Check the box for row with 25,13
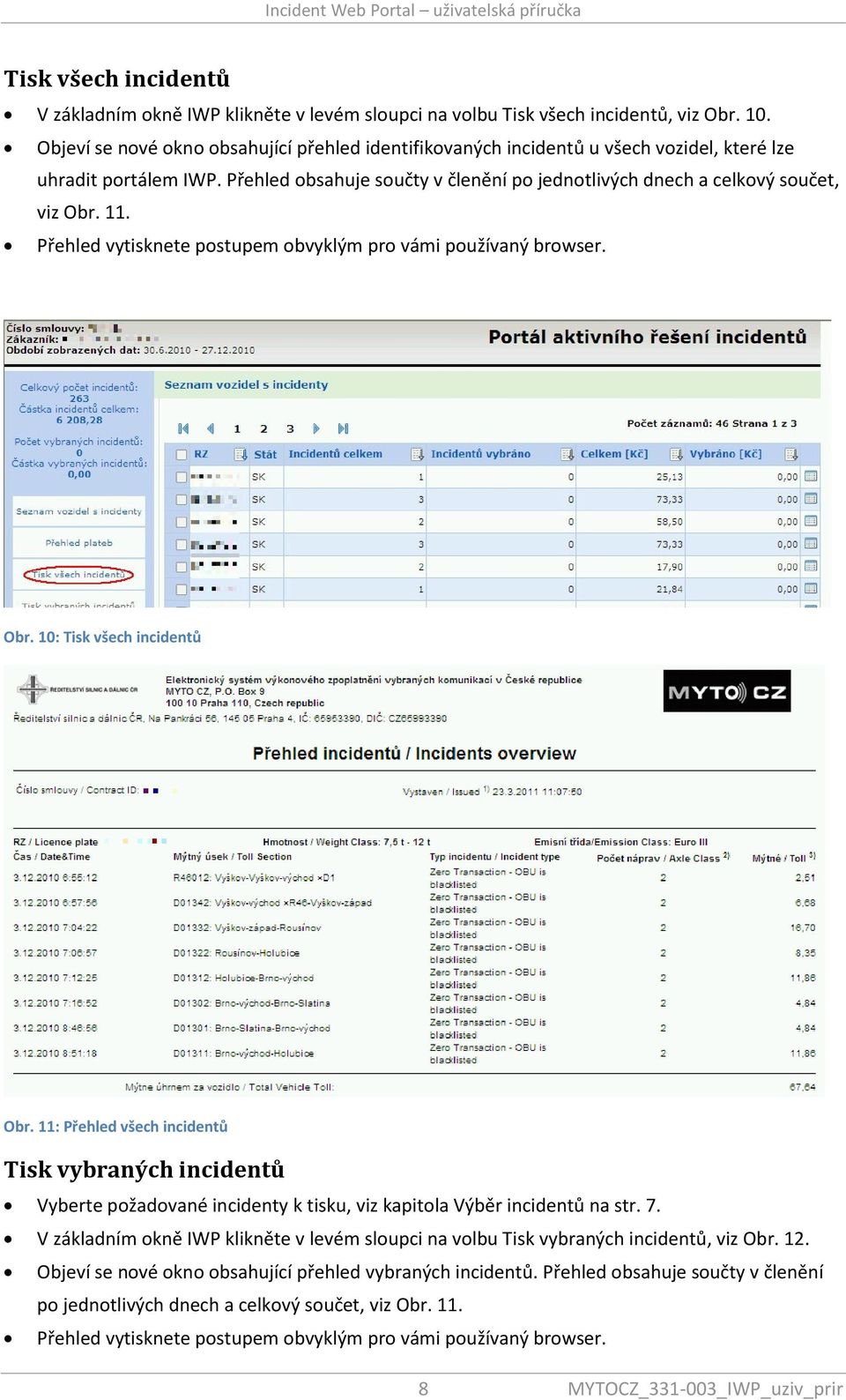 (x=182, y=477)
